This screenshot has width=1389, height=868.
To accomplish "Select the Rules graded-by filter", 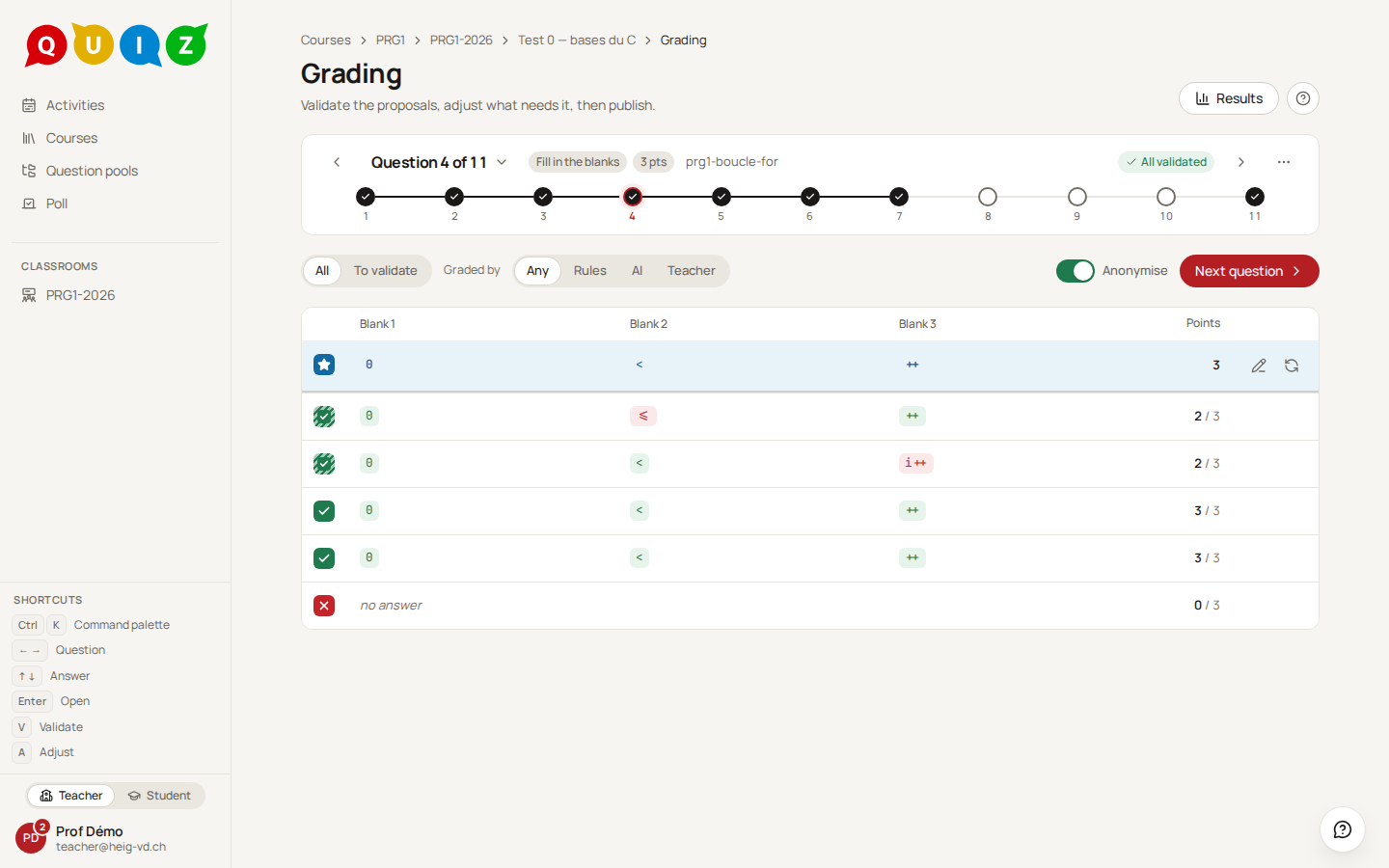I will click(590, 271).
